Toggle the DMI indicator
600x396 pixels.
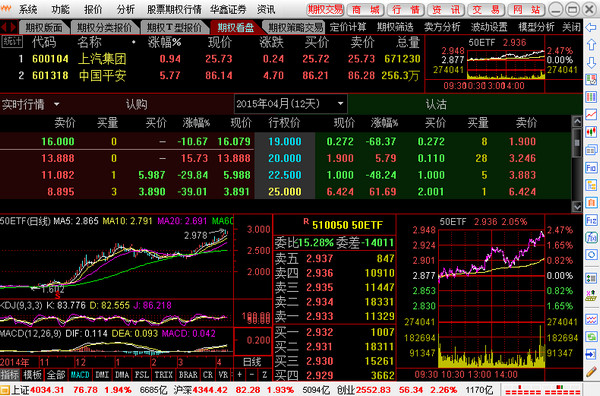(x=102, y=375)
